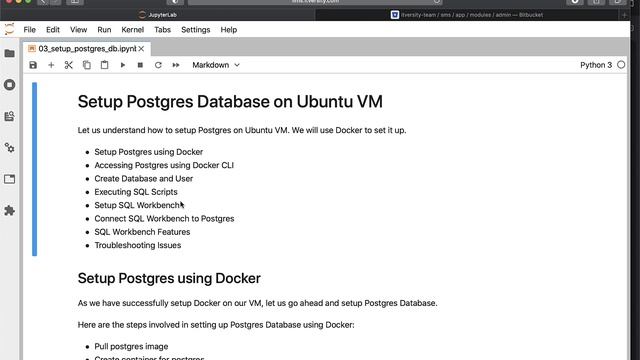Open the Commands palette sidebar icon
The width and height of the screenshot is (640, 360).
(9, 116)
